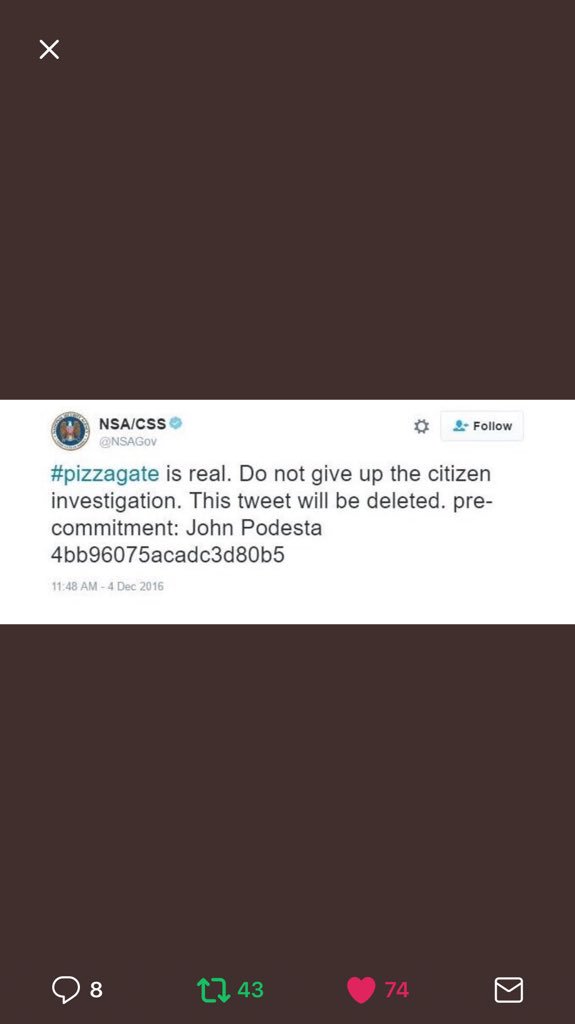Tap the reply speech bubble icon

click(x=65, y=989)
